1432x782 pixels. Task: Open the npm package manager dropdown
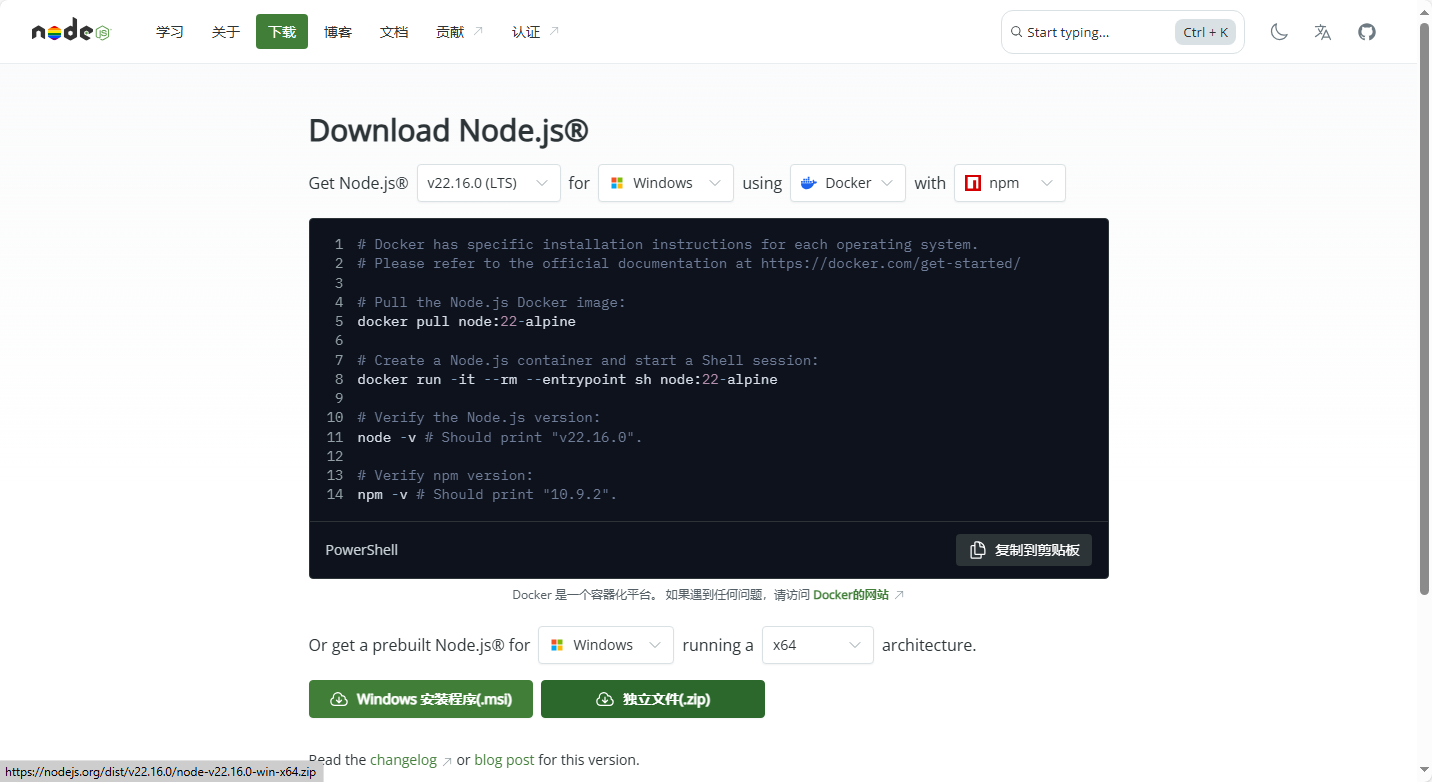click(x=1010, y=183)
